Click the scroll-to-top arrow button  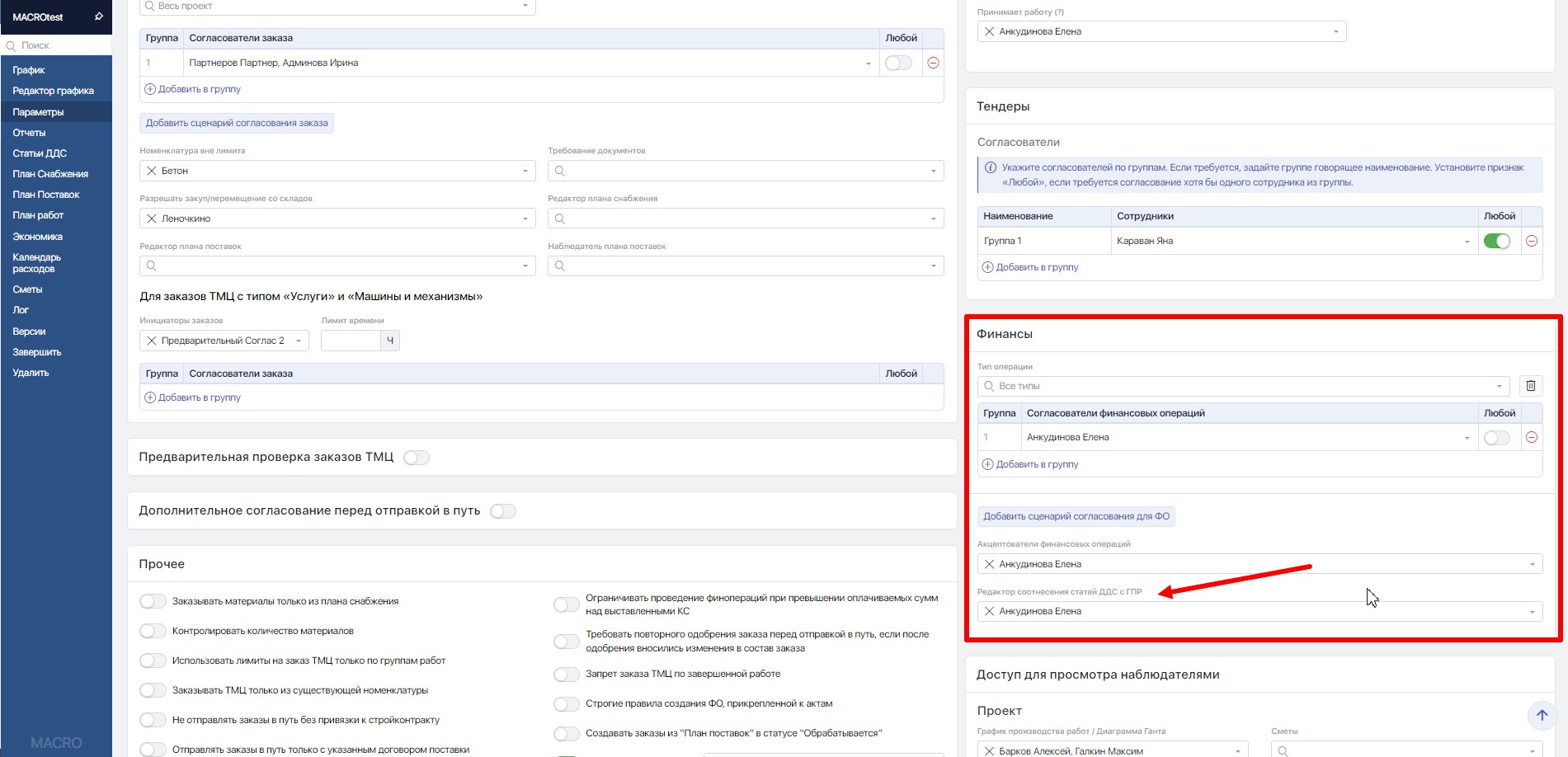coord(1541,715)
